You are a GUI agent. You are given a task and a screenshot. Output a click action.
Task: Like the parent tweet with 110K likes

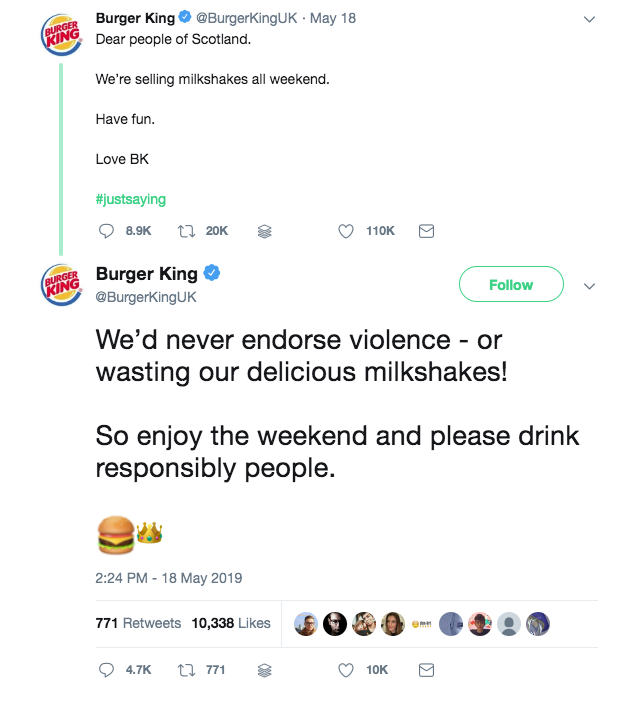coord(346,231)
